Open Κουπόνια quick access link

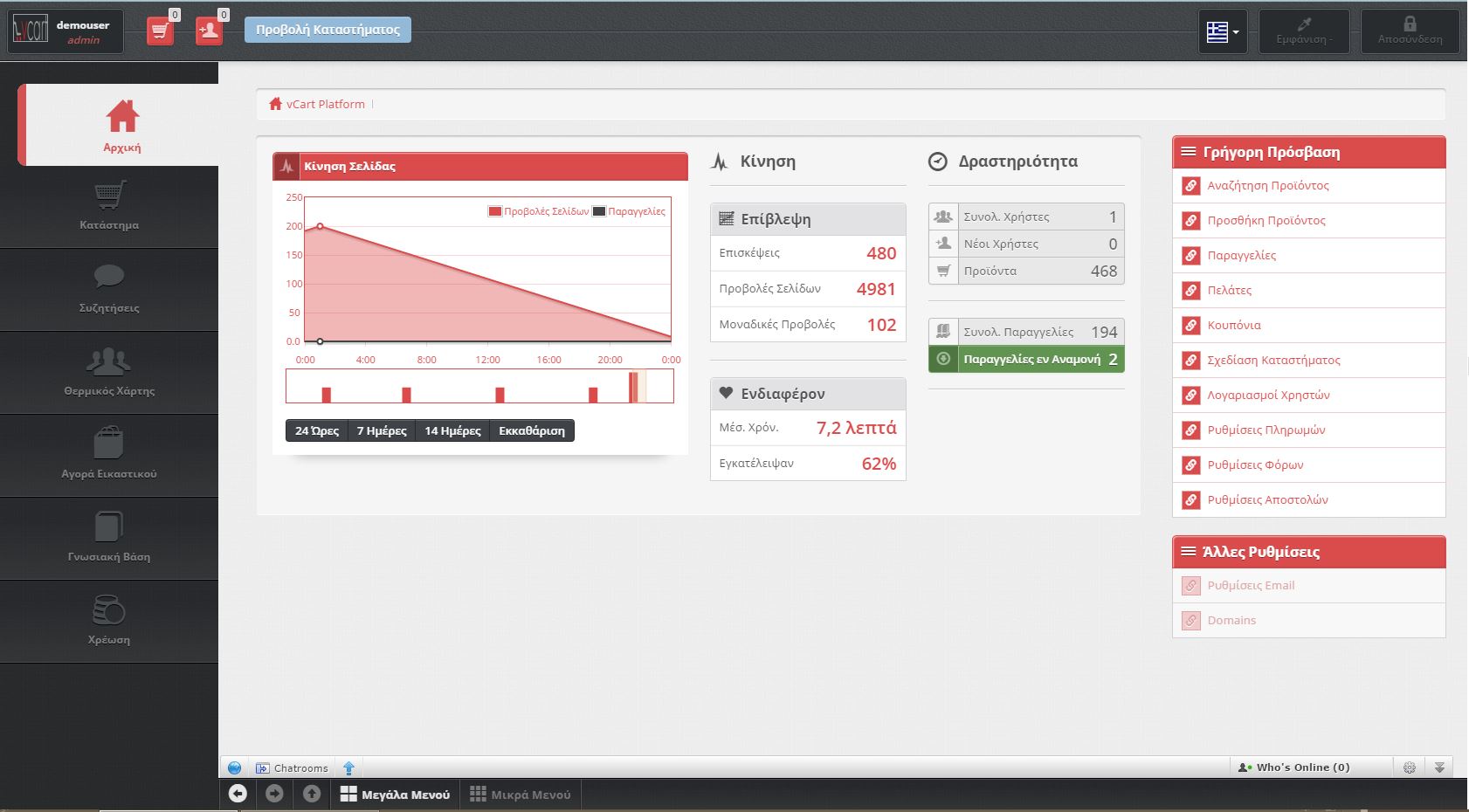[x=1233, y=325]
